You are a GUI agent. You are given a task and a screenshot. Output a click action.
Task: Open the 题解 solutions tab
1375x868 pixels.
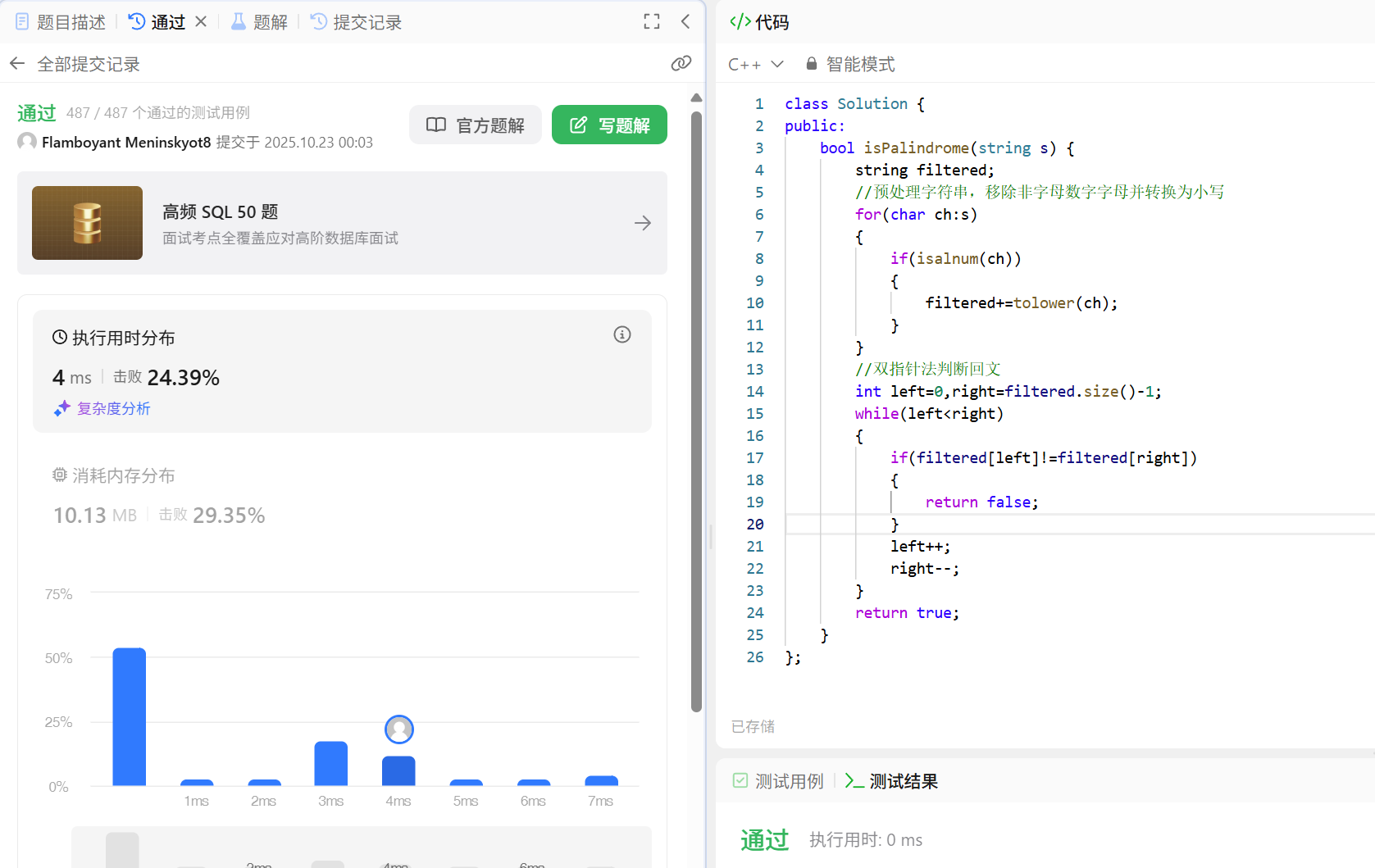259,22
